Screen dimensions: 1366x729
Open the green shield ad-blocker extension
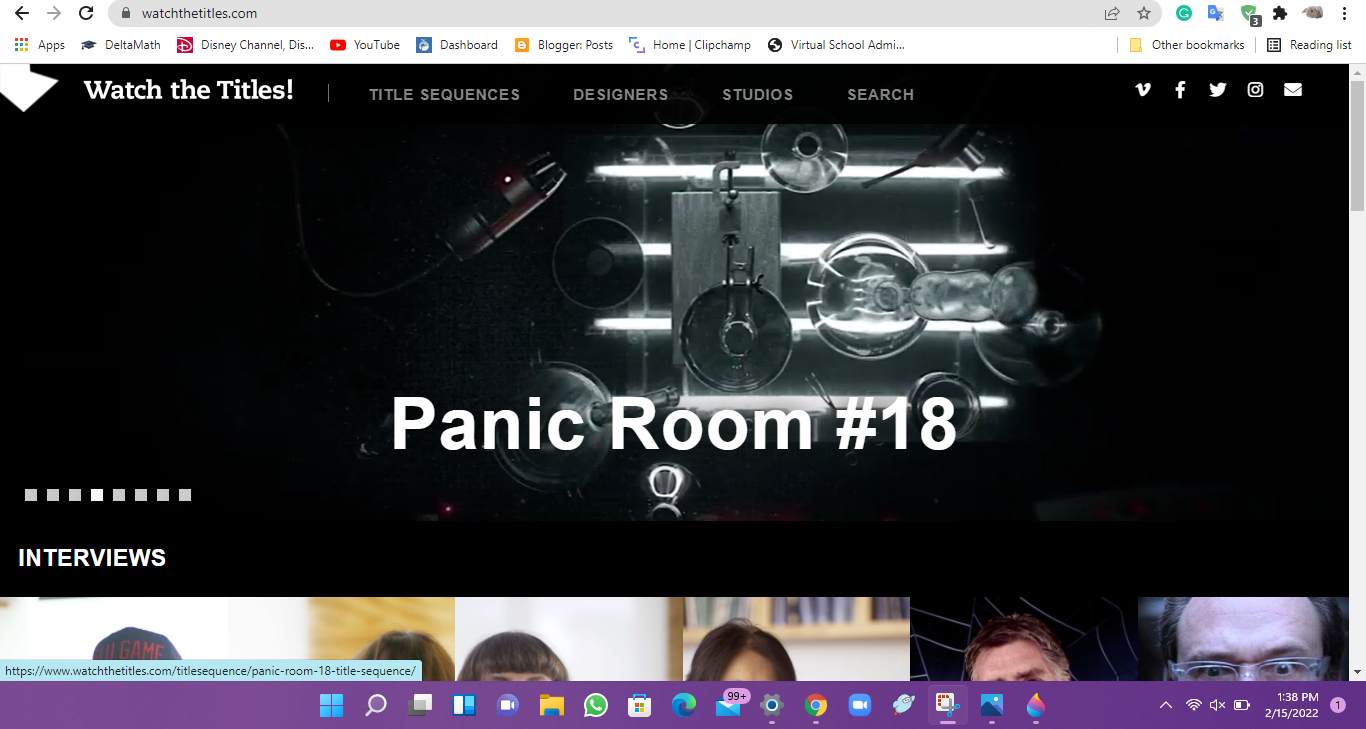1249,14
